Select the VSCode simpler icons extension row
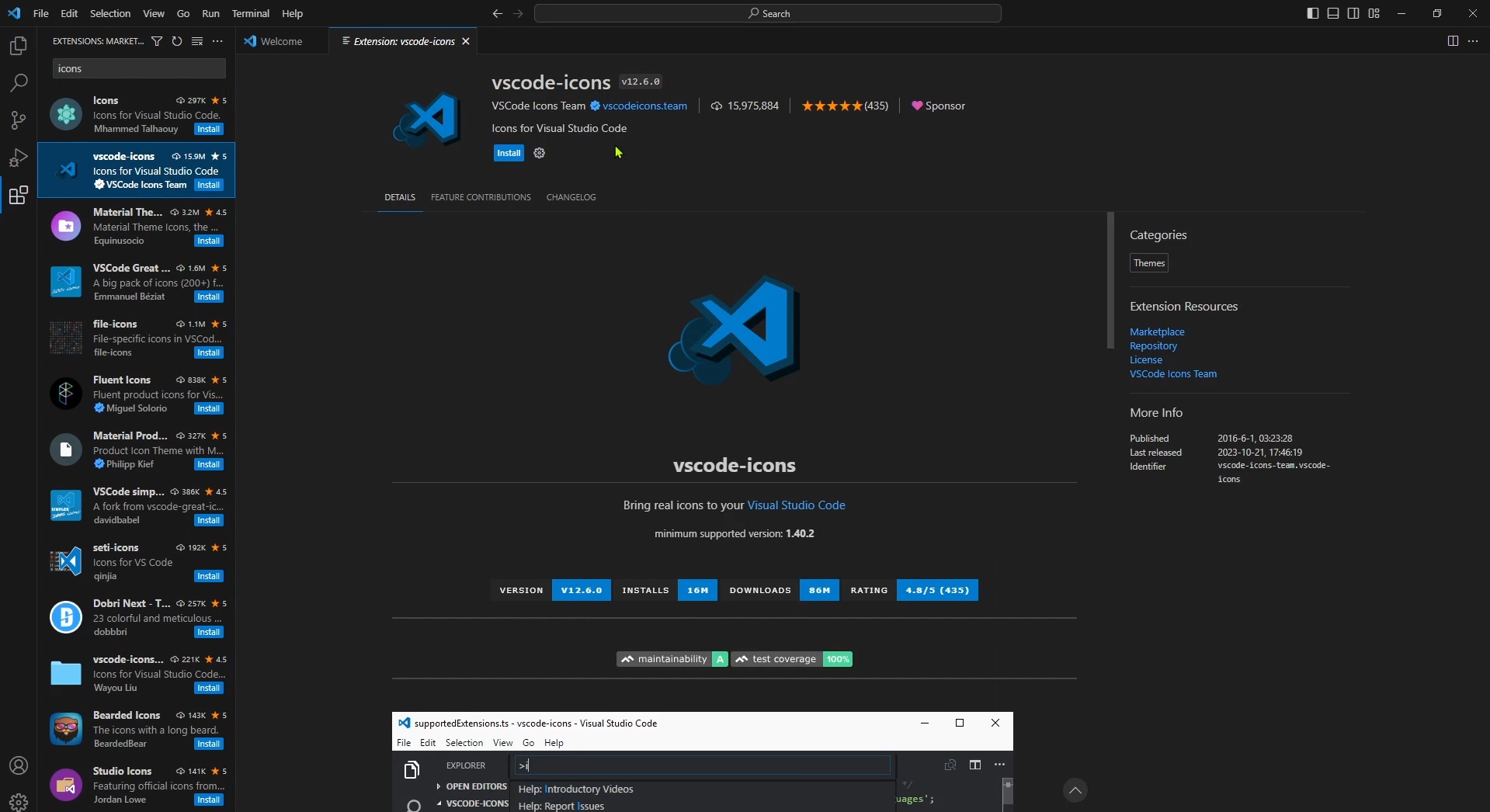This screenshot has height=812, width=1490. coord(137,505)
